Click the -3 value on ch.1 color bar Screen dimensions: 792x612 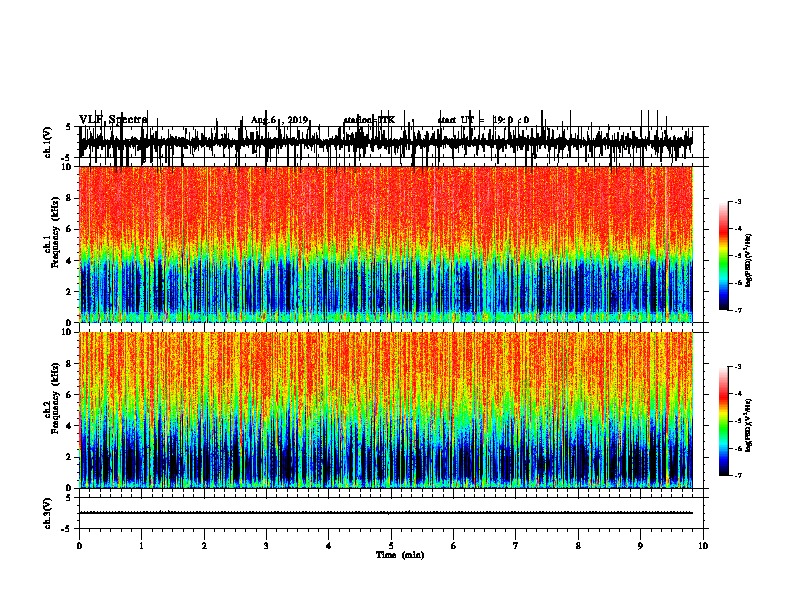click(737, 201)
